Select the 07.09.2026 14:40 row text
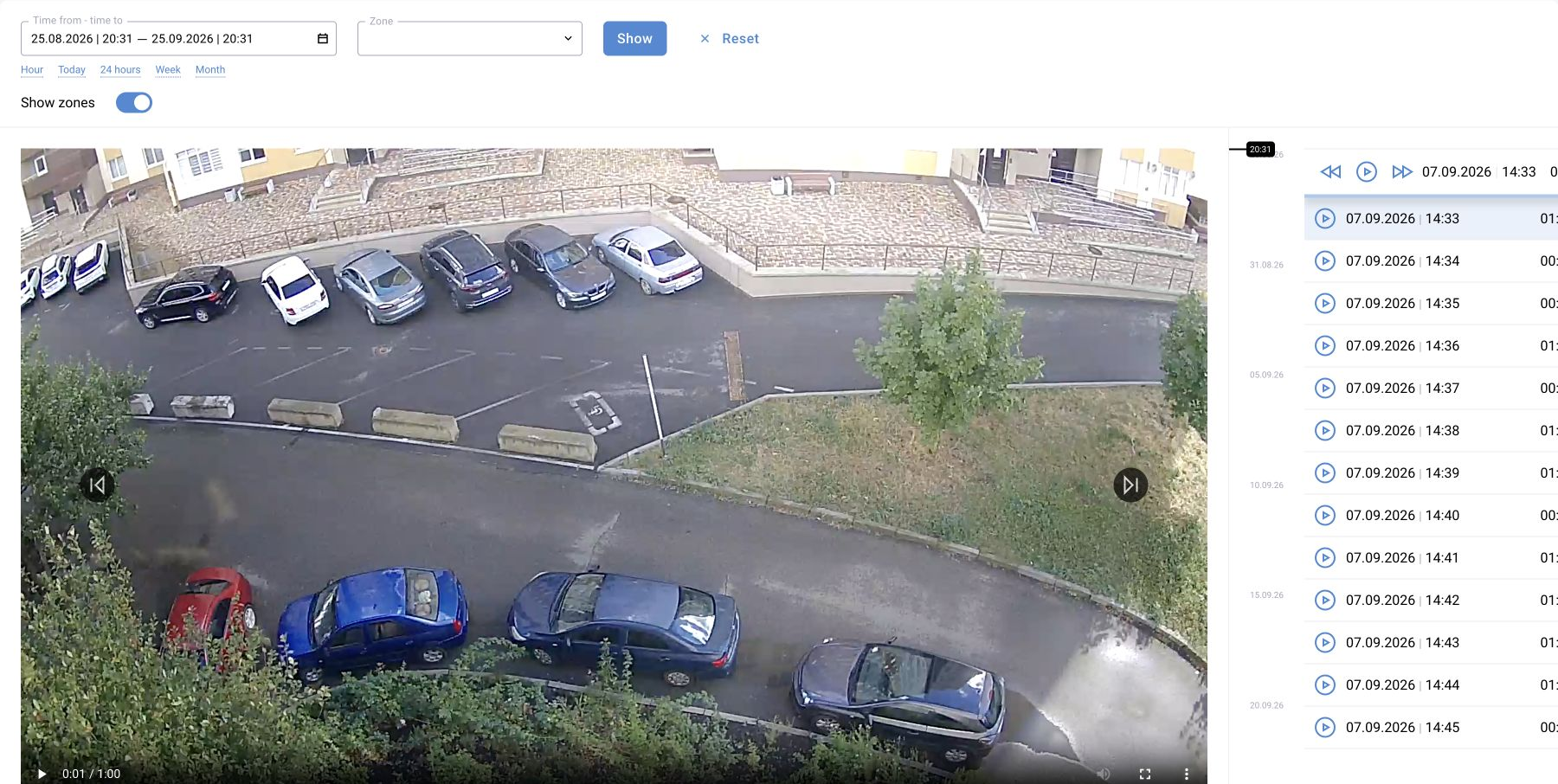This screenshot has width=1558, height=784. (1402, 516)
